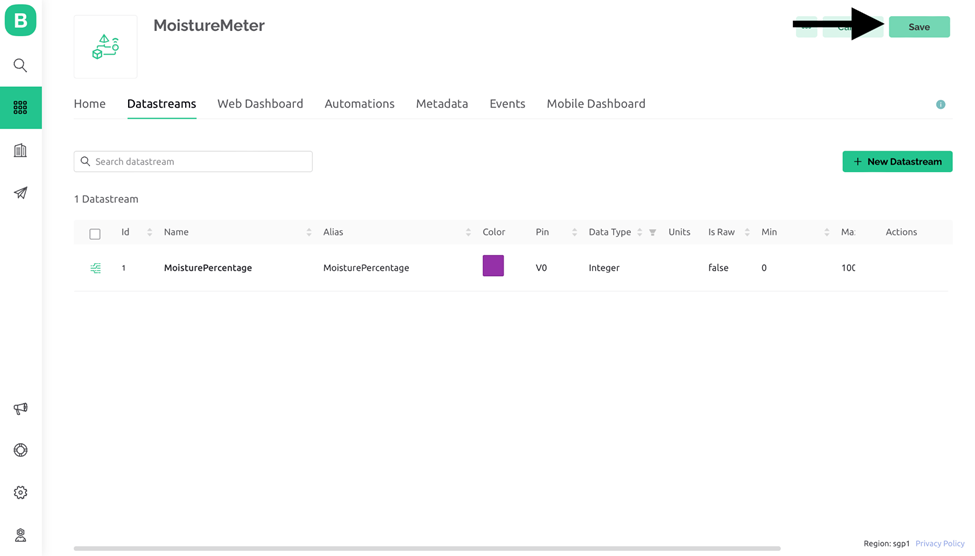Open the Metadata tab
The height and width of the screenshot is (556, 975).
pyautogui.click(x=442, y=104)
